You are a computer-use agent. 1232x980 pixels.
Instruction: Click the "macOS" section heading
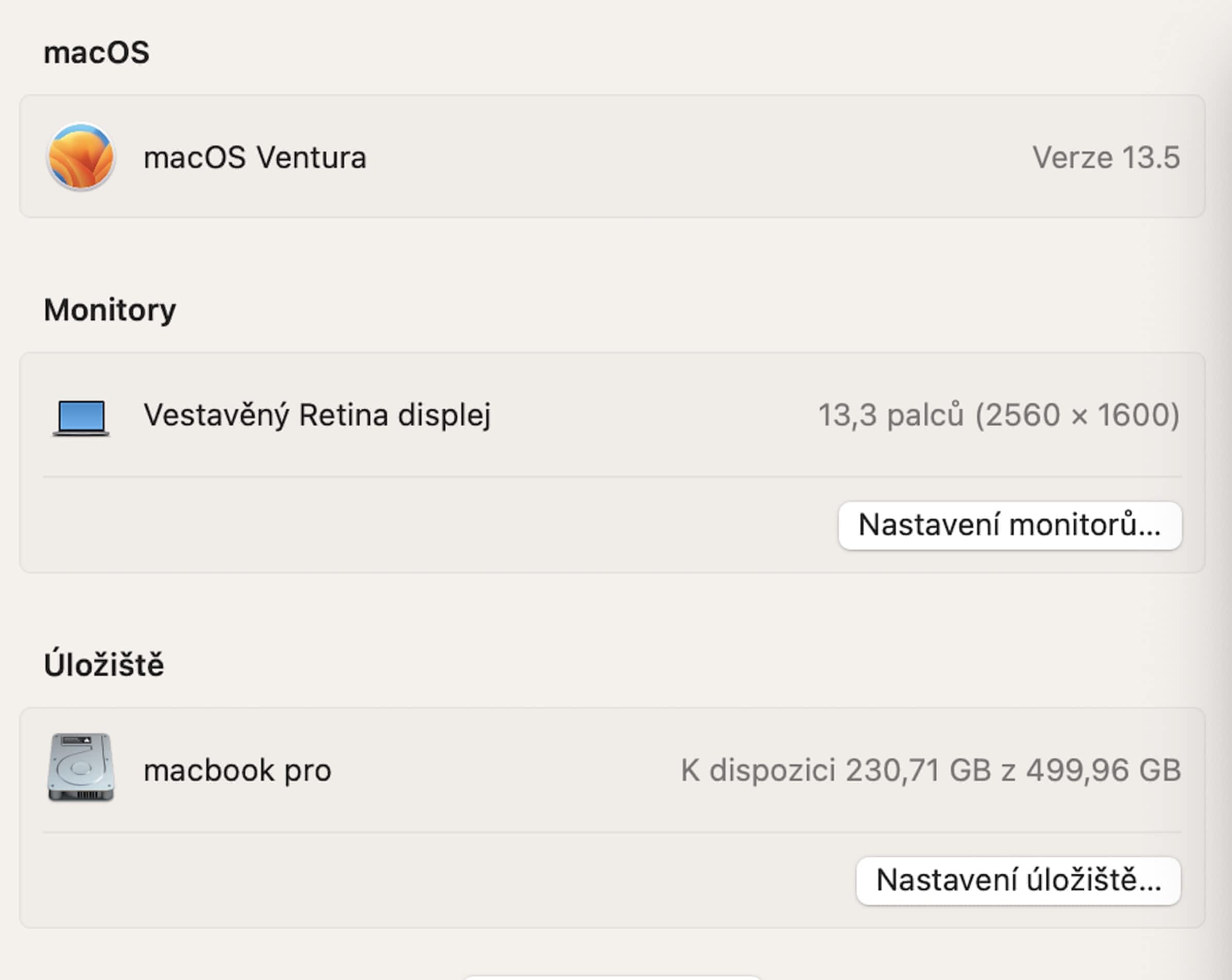point(96,53)
